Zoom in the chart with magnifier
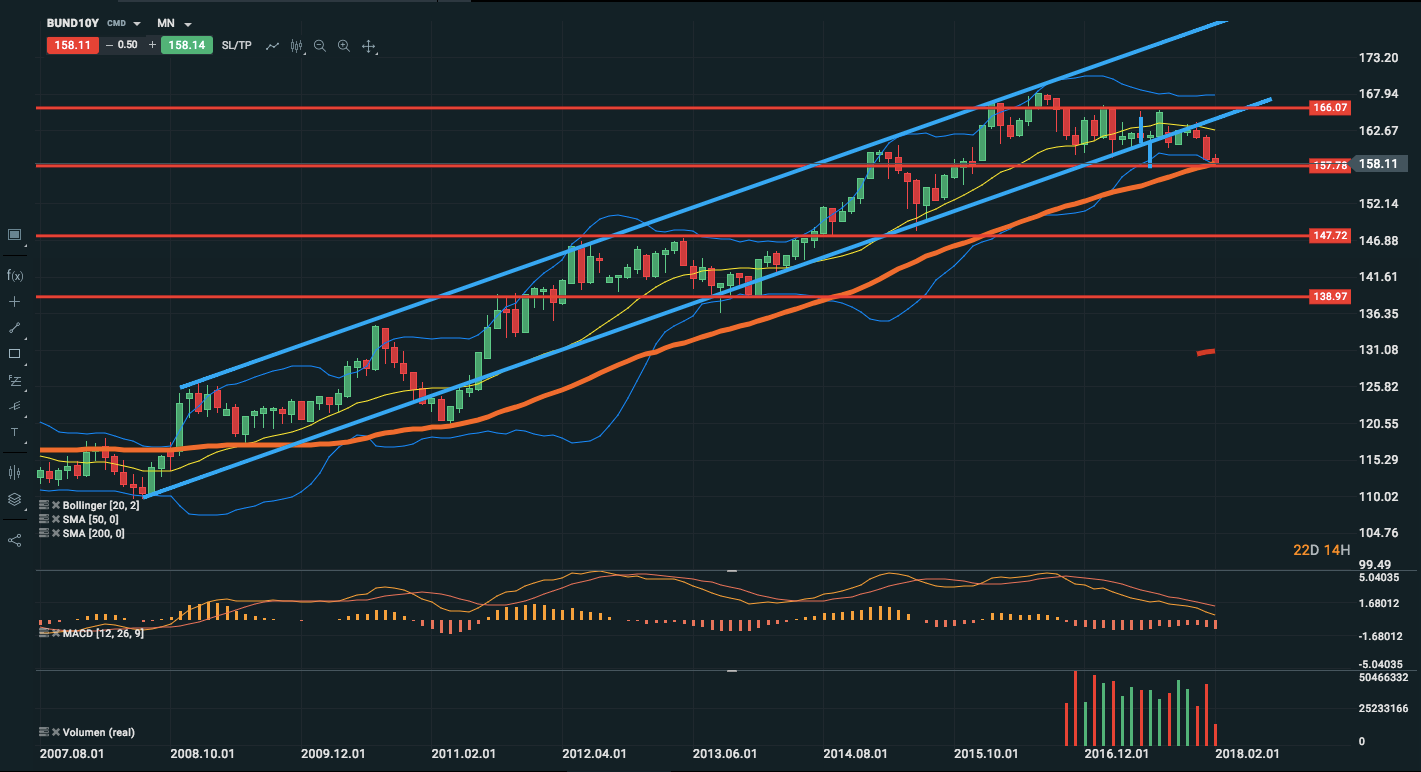Viewport: 1421px width, 772px height. point(344,46)
